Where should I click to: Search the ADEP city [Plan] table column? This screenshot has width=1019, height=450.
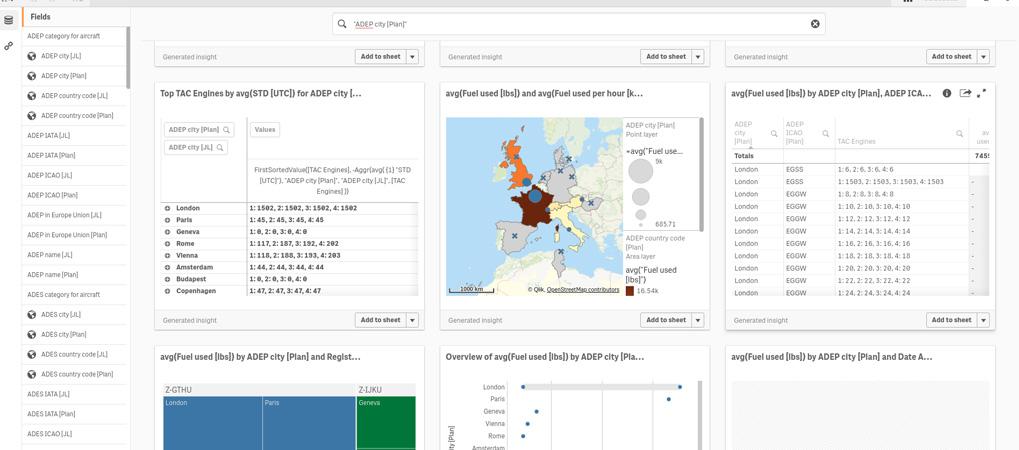coord(774,133)
